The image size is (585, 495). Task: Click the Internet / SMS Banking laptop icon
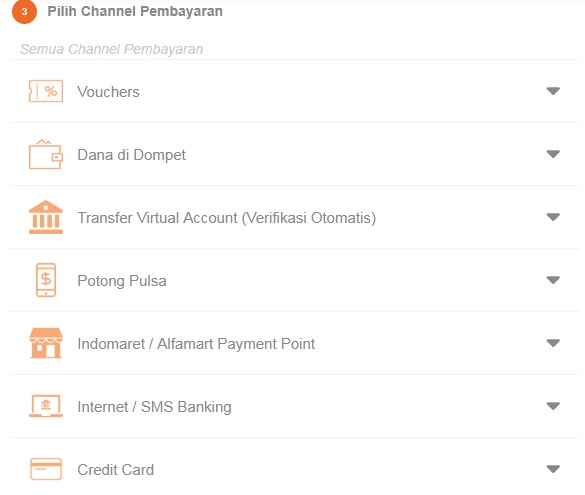click(x=46, y=406)
